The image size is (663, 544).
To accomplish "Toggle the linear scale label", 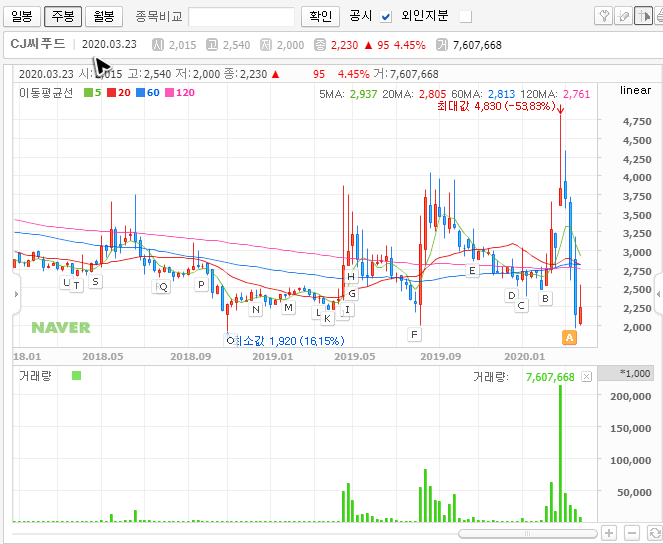I will click(x=636, y=90).
